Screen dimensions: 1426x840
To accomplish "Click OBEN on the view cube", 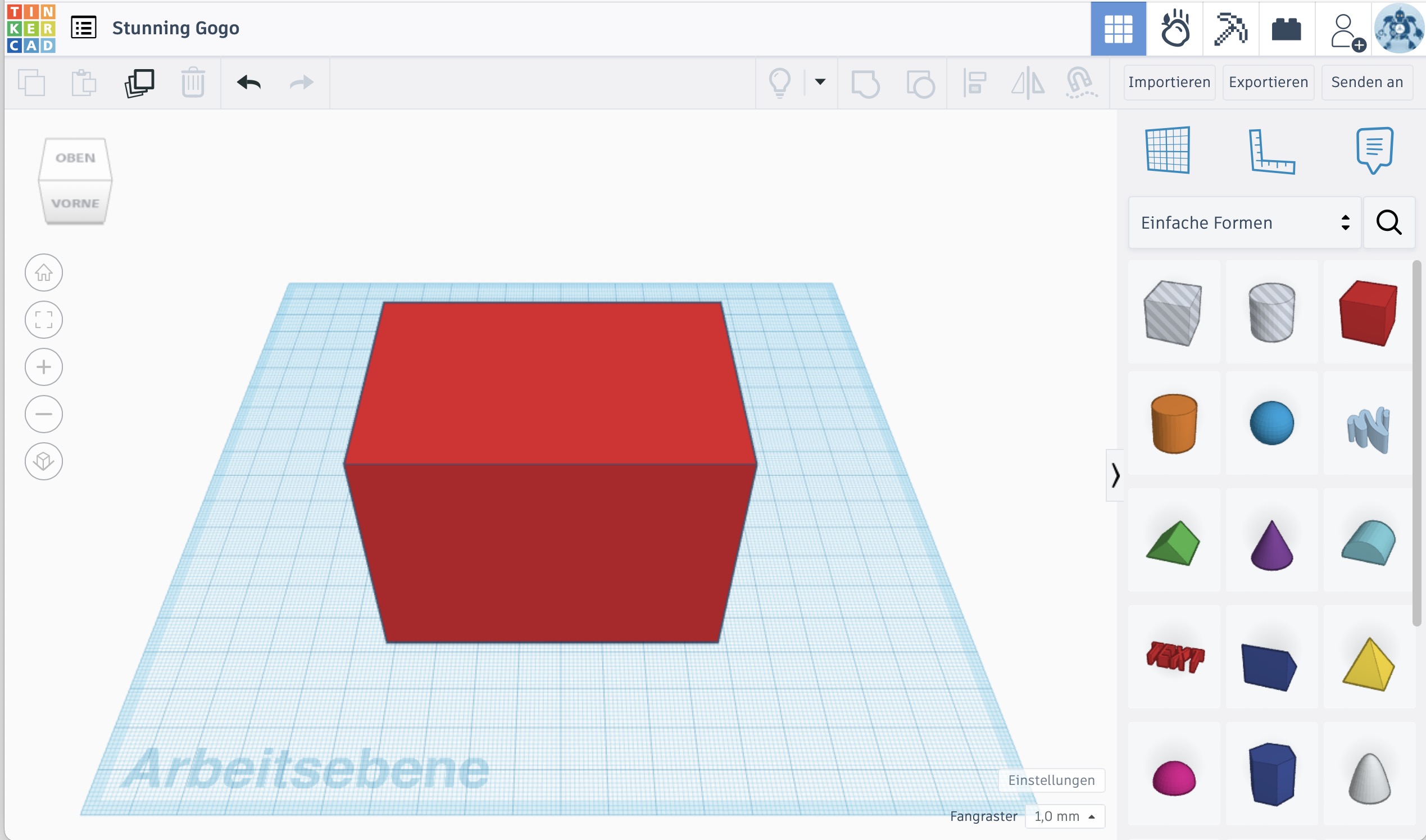I will pos(74,157).
